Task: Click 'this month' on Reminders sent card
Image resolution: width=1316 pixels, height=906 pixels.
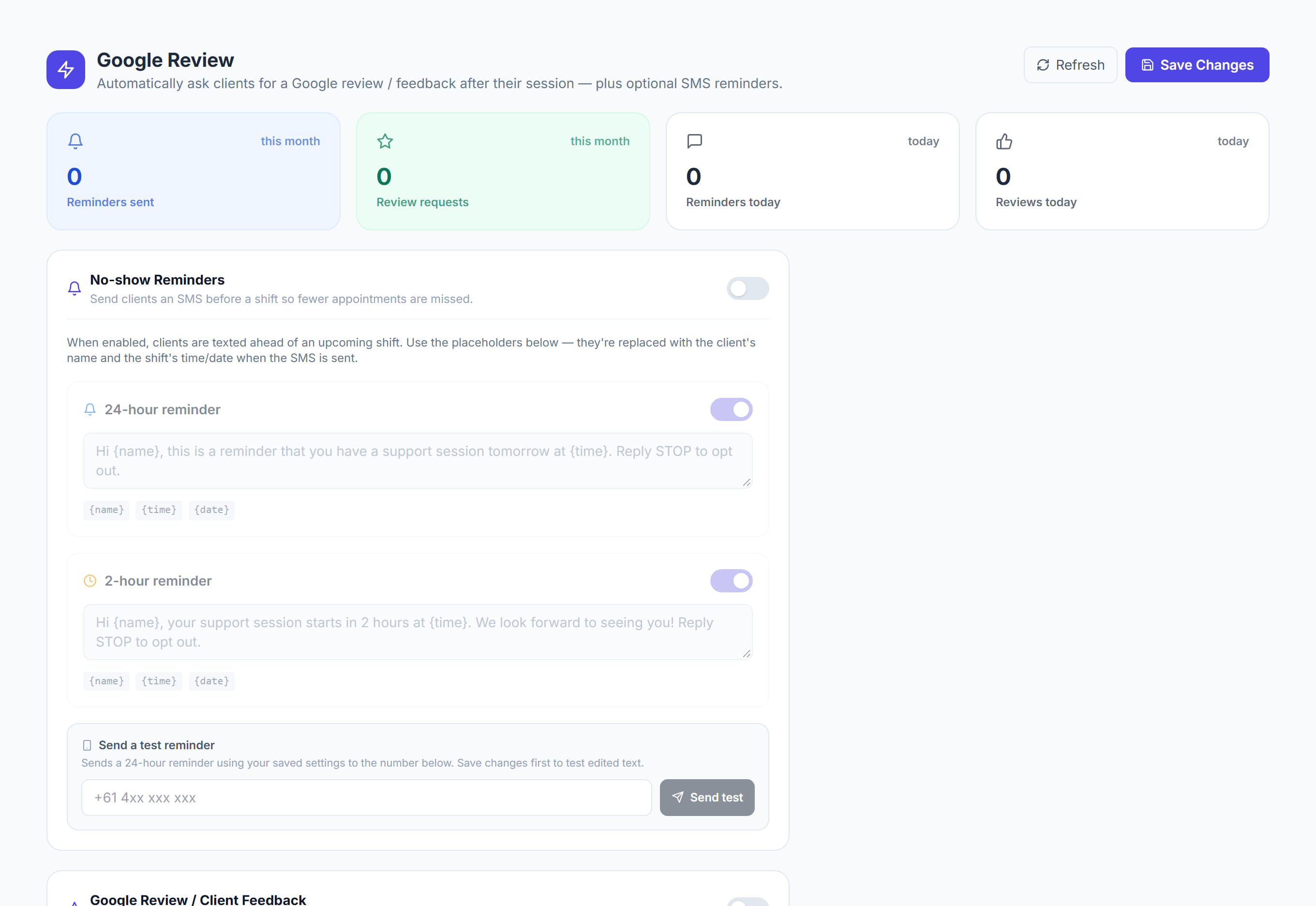Action: (290, 141)
